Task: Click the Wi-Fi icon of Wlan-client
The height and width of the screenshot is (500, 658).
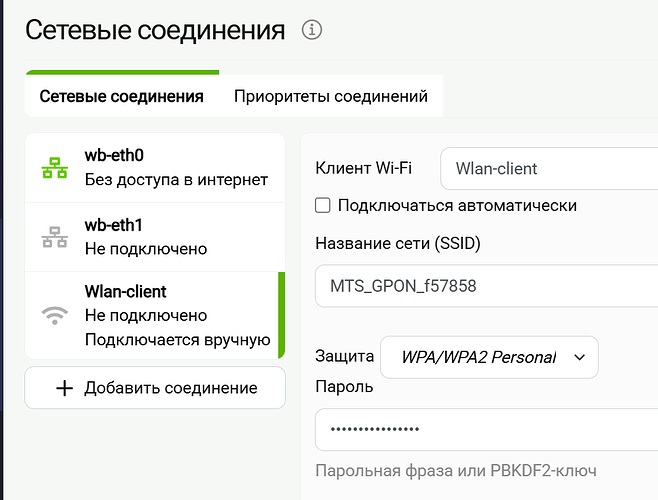Action: point(55,315)
